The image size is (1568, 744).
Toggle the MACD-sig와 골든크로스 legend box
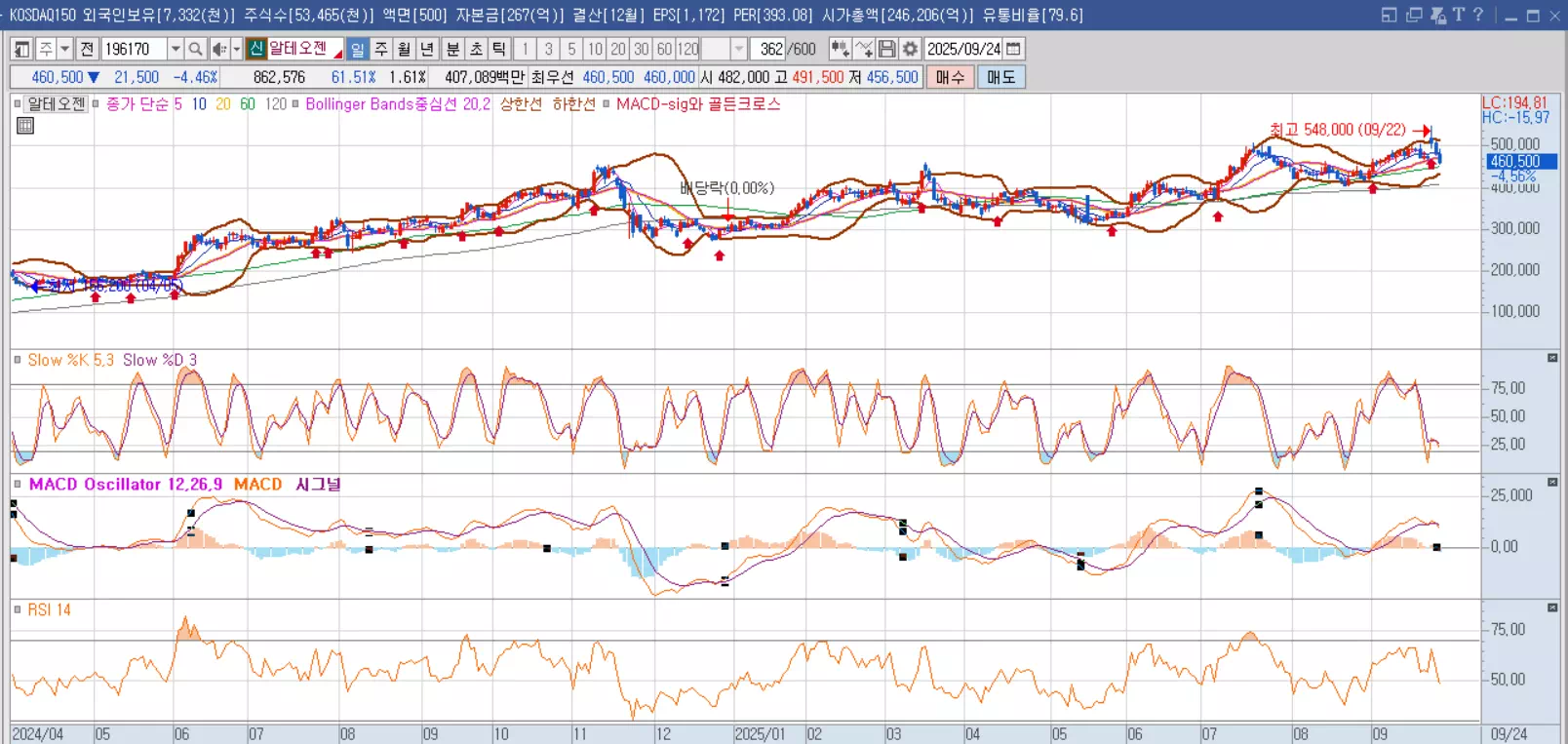tap(606, 103)
